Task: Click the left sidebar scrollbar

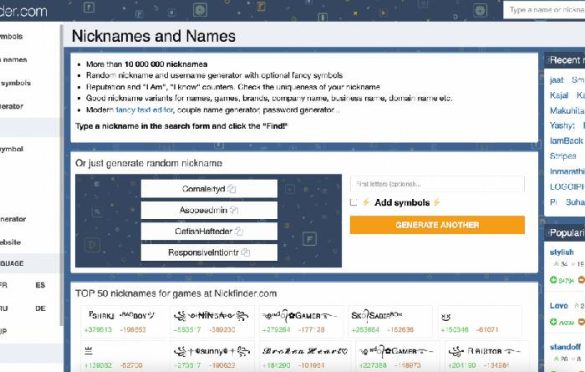Action: 62,175
